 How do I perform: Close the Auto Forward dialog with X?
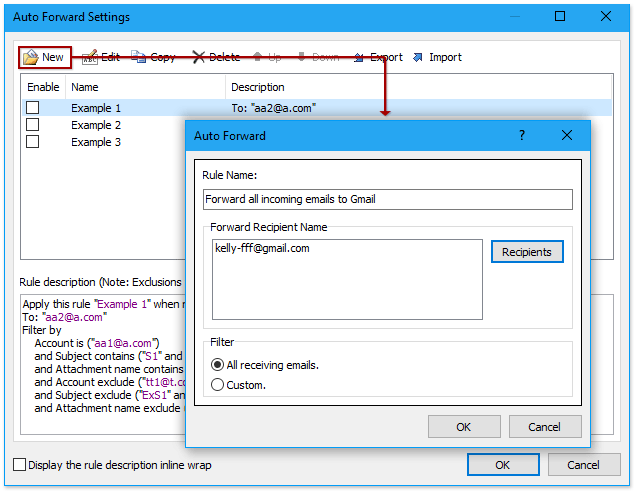[x=567, y=135]
